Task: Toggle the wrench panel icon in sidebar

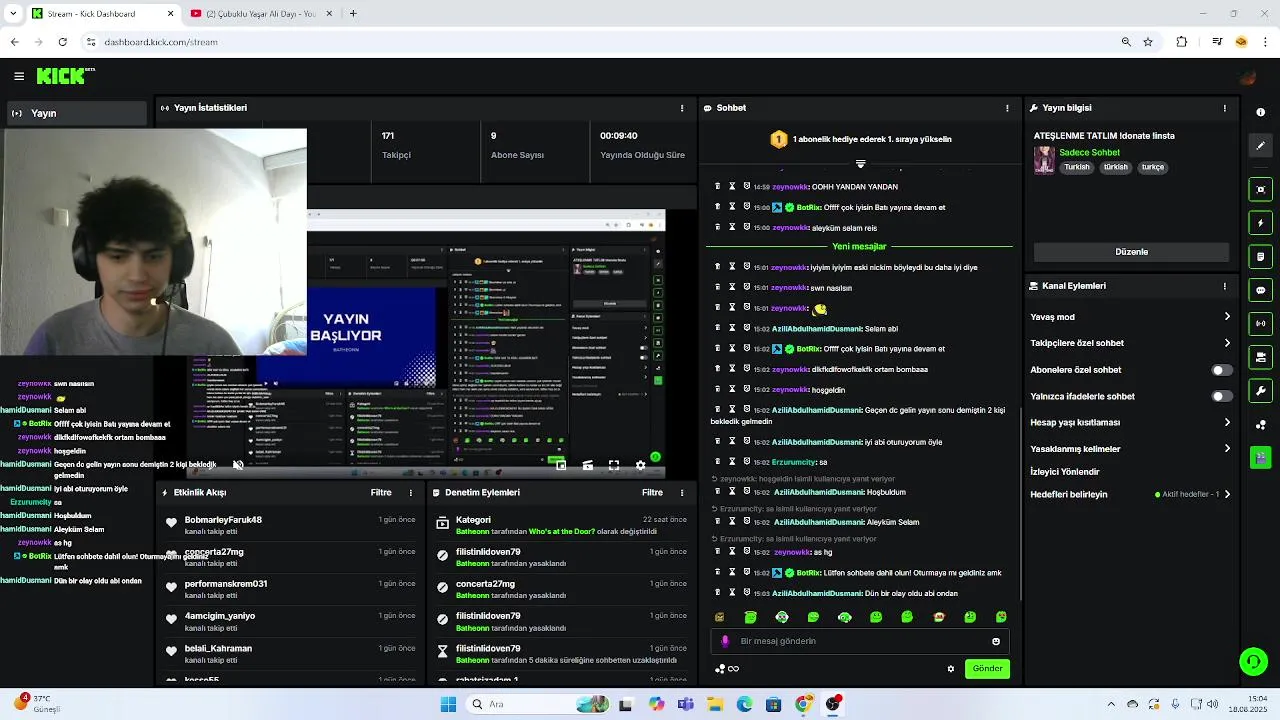Action: point(1260,391)
